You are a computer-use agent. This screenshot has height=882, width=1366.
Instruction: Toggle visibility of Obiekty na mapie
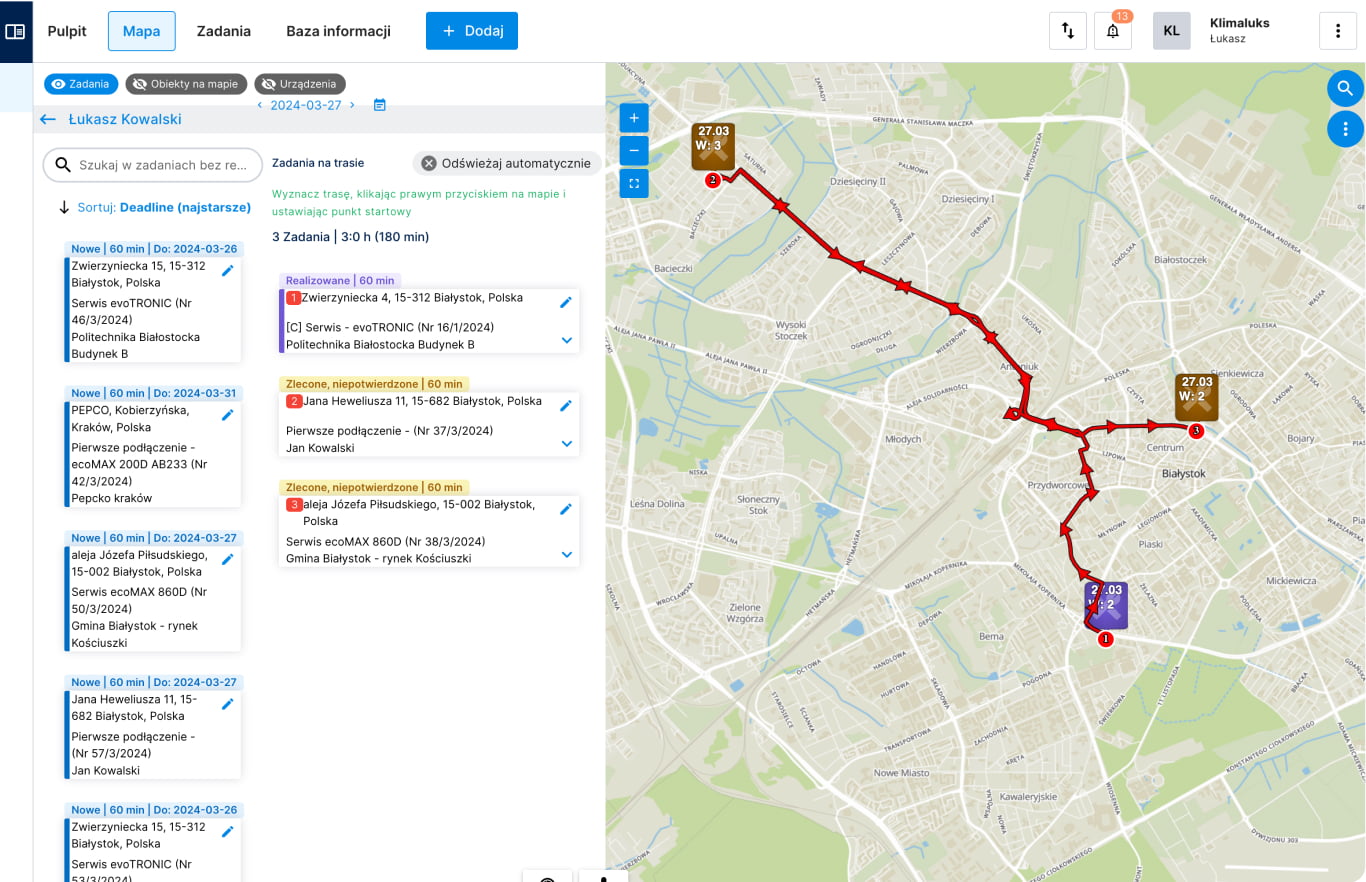point(186,84)
